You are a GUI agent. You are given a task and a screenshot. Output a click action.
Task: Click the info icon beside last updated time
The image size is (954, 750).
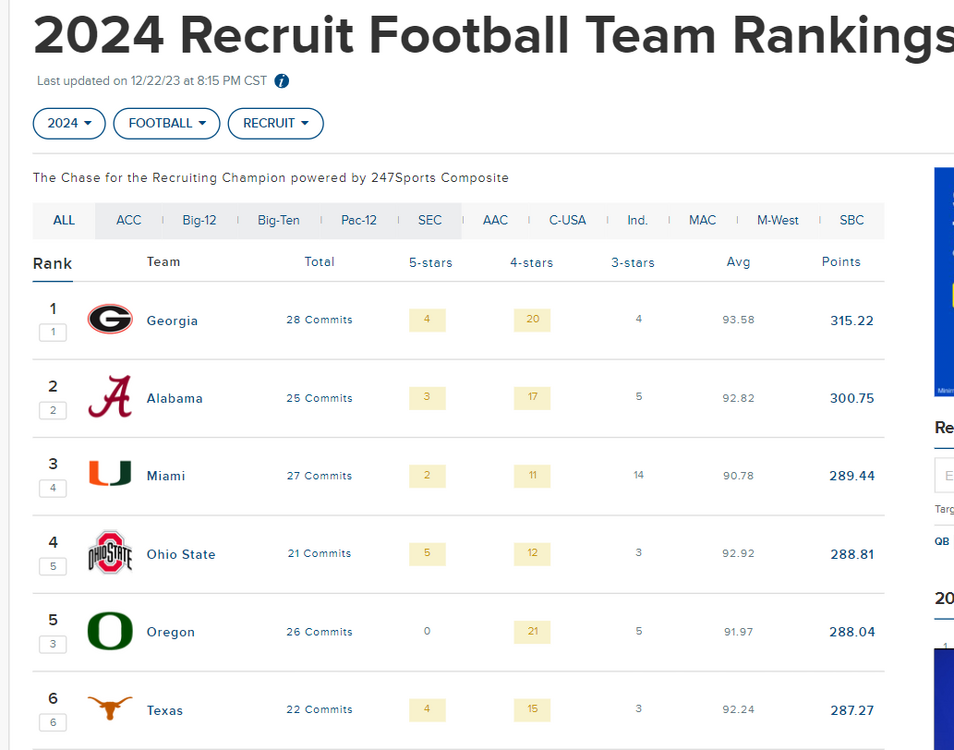click(282, 81)
